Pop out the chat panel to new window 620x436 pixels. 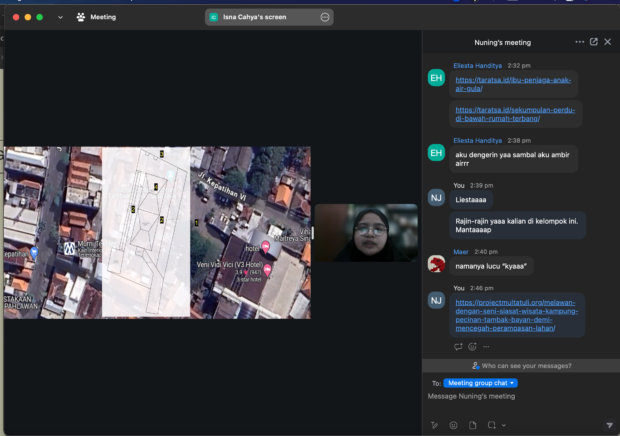(x=594, y=42)
